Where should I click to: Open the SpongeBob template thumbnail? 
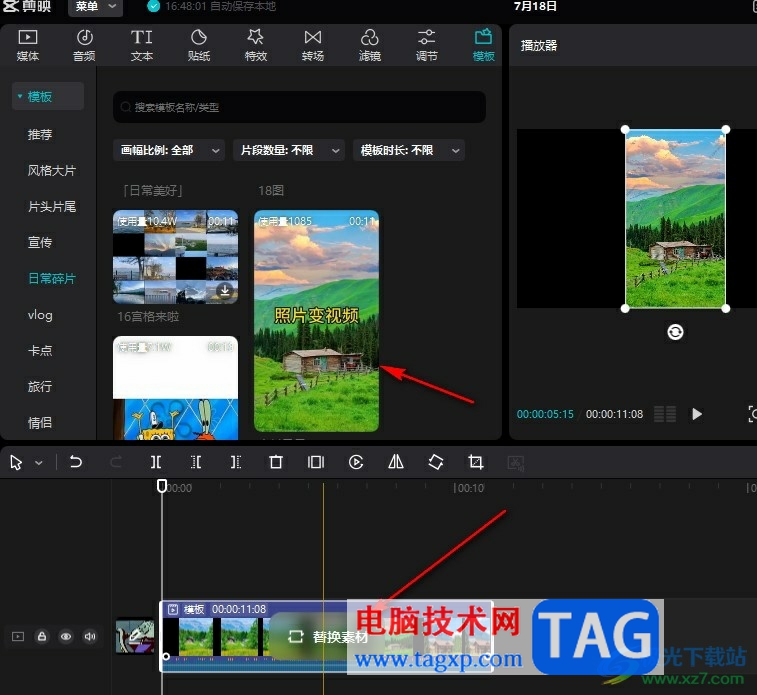pos(175,388)
